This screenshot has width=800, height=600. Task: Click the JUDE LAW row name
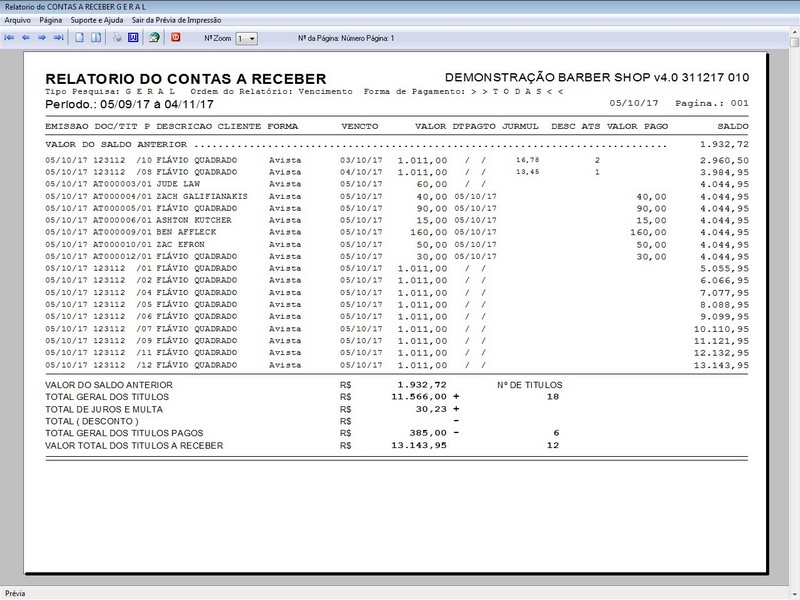[178, 184]
